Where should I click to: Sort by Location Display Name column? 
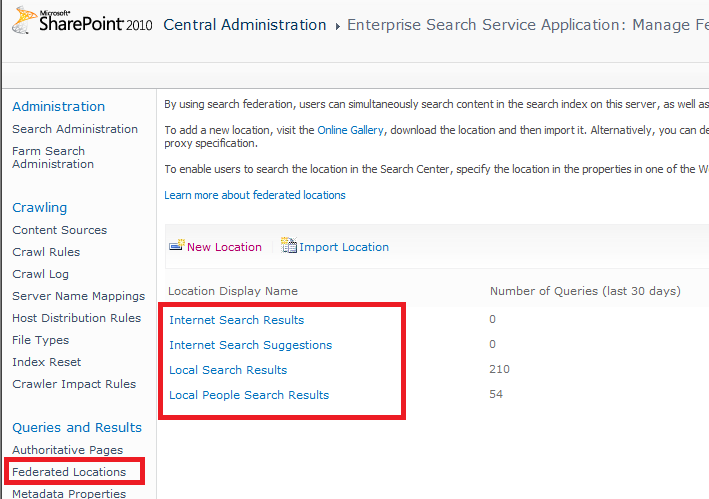232,291
